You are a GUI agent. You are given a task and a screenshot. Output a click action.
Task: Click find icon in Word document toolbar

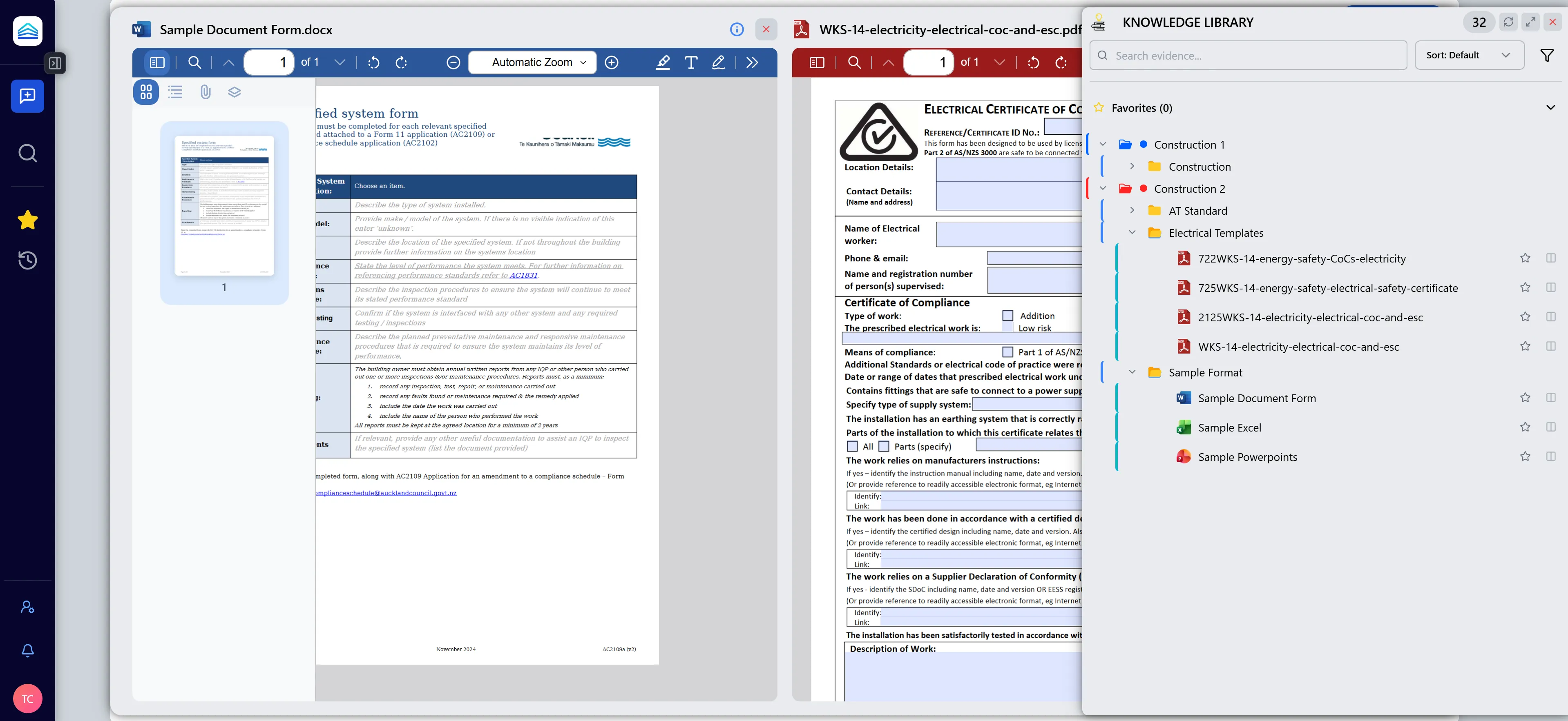pyautogui.click(x=194, y=62)
